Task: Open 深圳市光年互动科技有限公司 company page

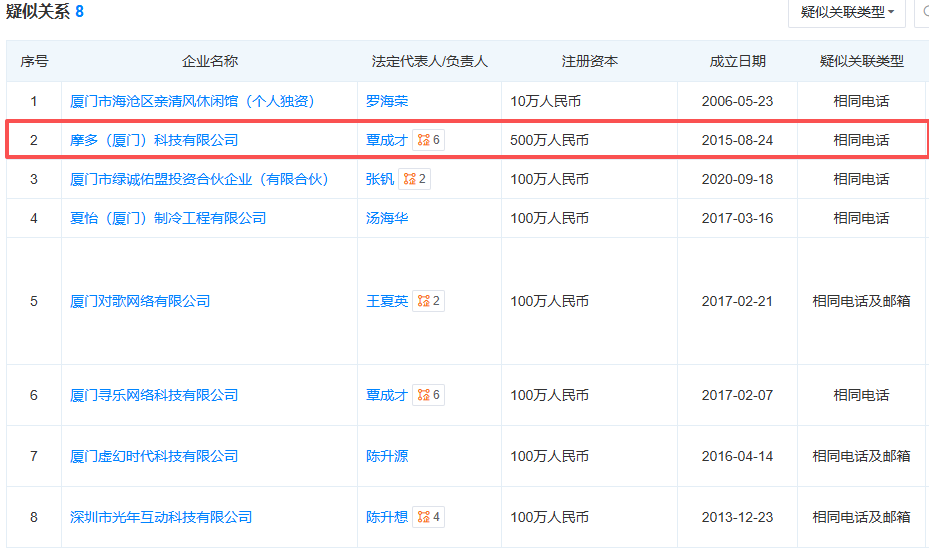Action: pos(161,517)
